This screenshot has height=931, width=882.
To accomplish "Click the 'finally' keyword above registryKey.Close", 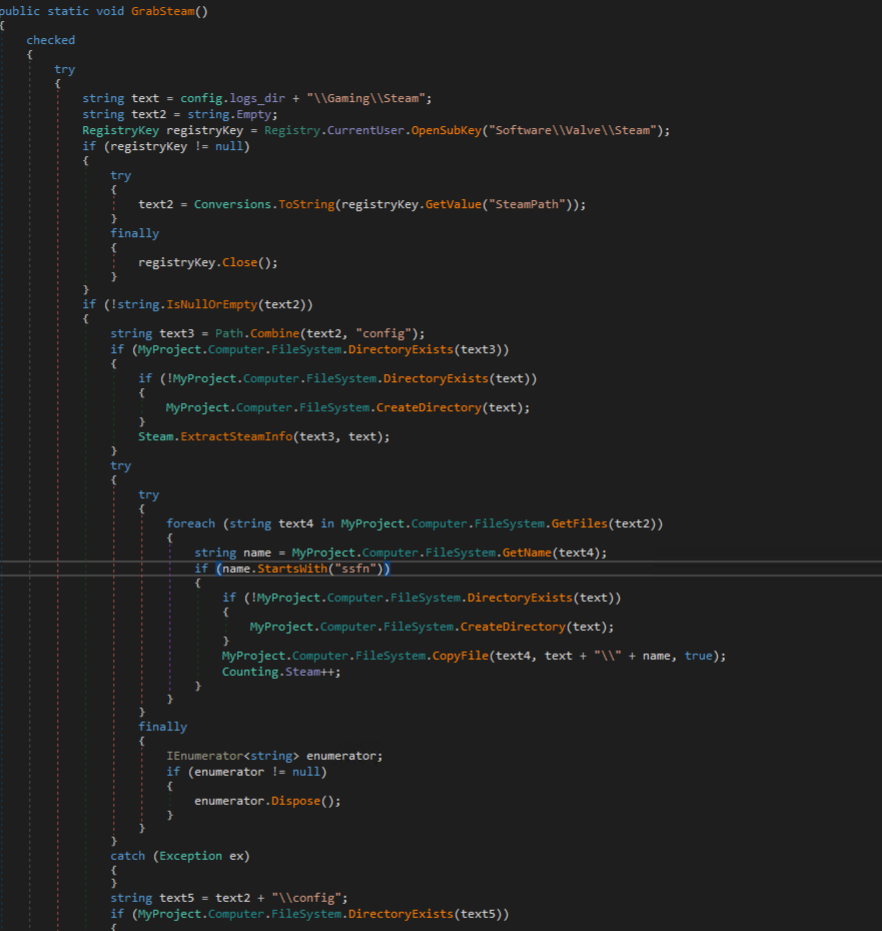I will [x=134, y=233].
